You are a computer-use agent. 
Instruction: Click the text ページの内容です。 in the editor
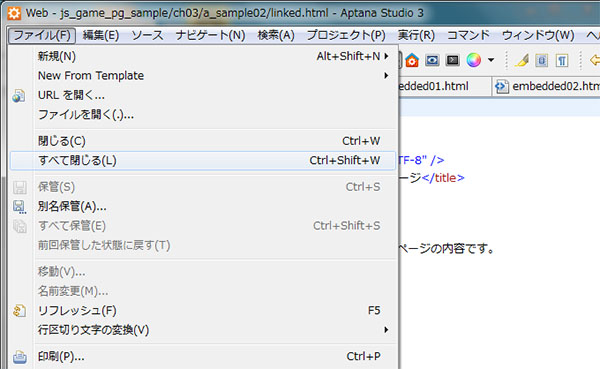point(447,249)
